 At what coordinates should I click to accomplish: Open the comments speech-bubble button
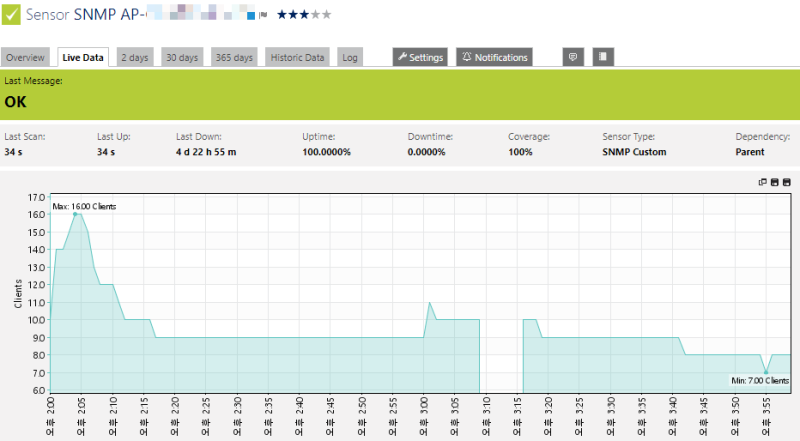pos(573,57)
